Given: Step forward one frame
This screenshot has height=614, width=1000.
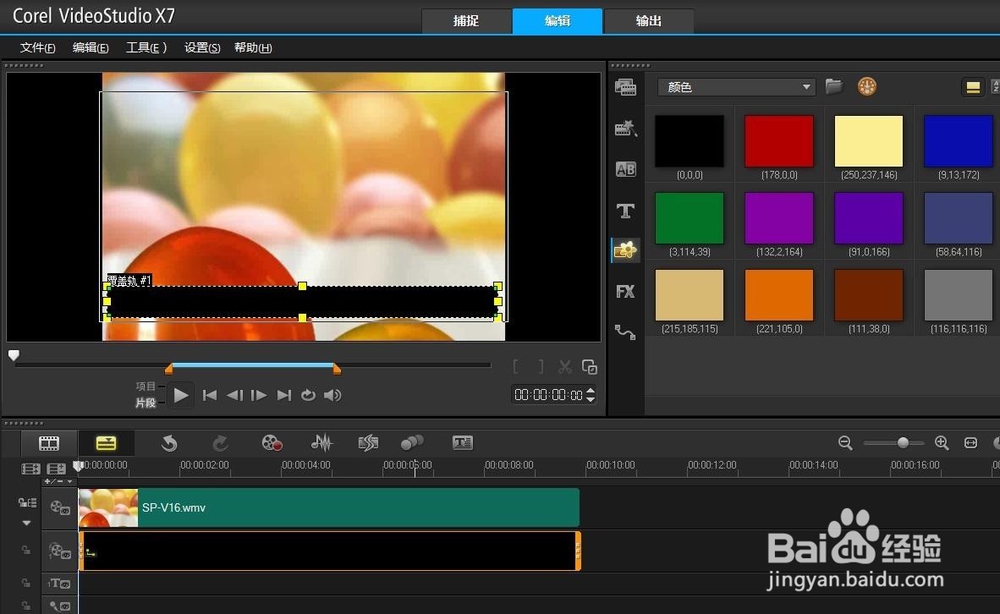Looking at the screenshot, I should coord(259,395).
